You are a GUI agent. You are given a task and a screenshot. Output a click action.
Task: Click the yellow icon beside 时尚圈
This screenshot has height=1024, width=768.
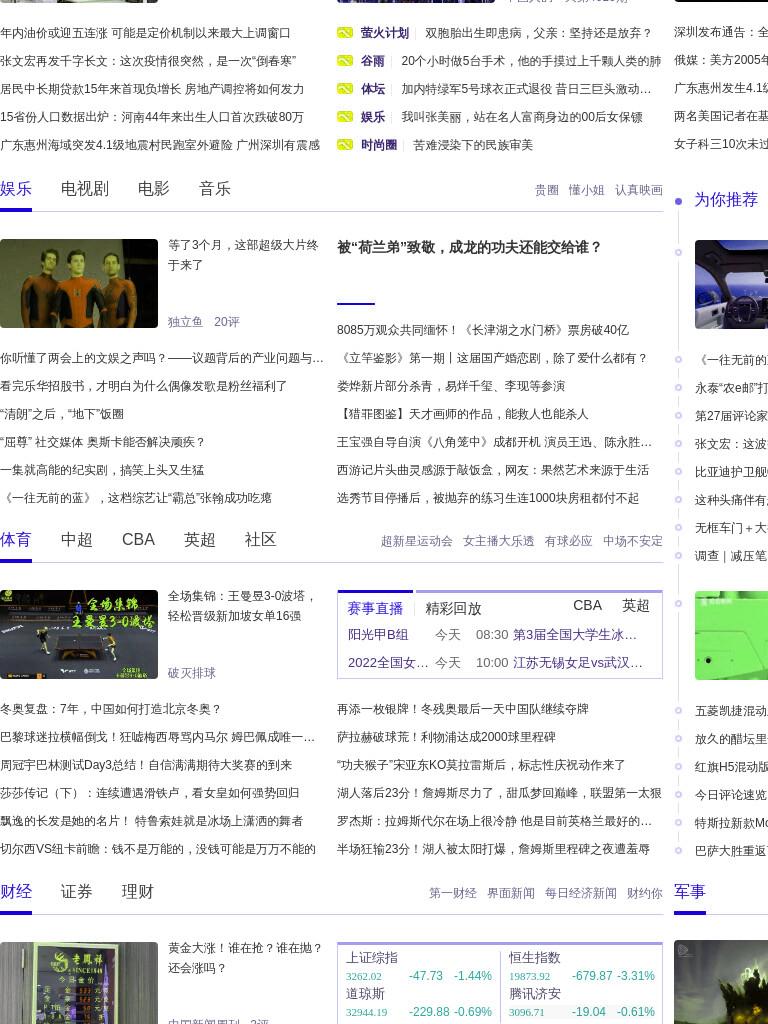pyautogui.click(x=345, y=145)
